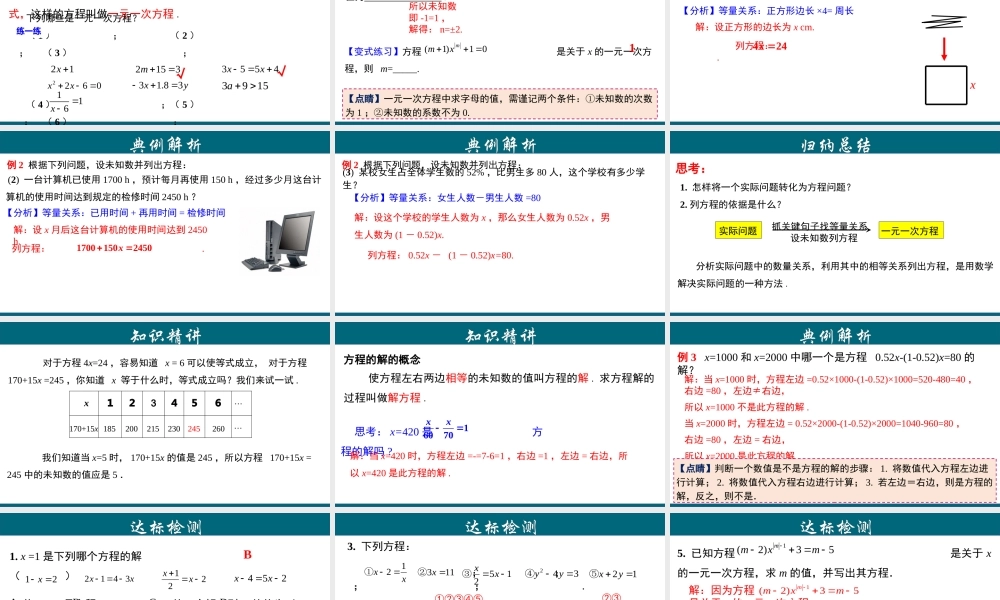
Task: Click the red 例3 label
Action: click(x=687, y=357)
